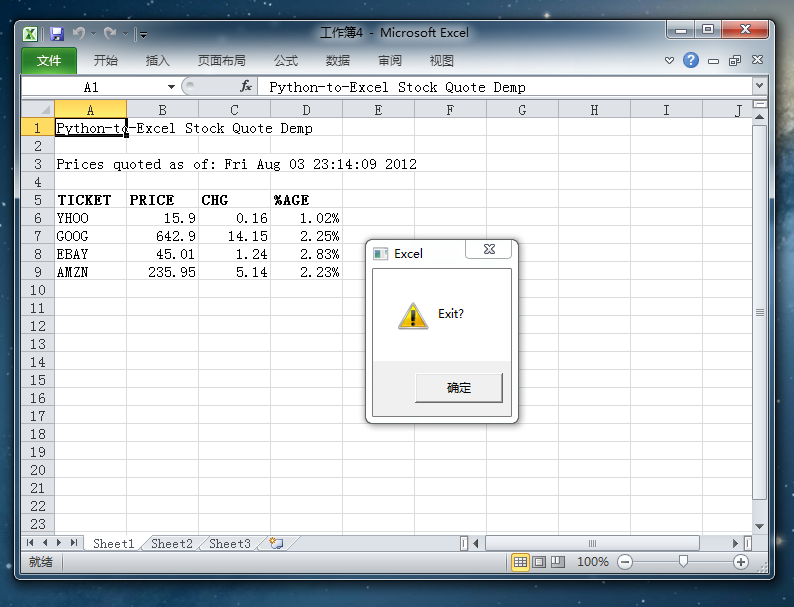Click the 100% zoom level button
This screenshot has width=794, height=607.
(x=592, y=562)
